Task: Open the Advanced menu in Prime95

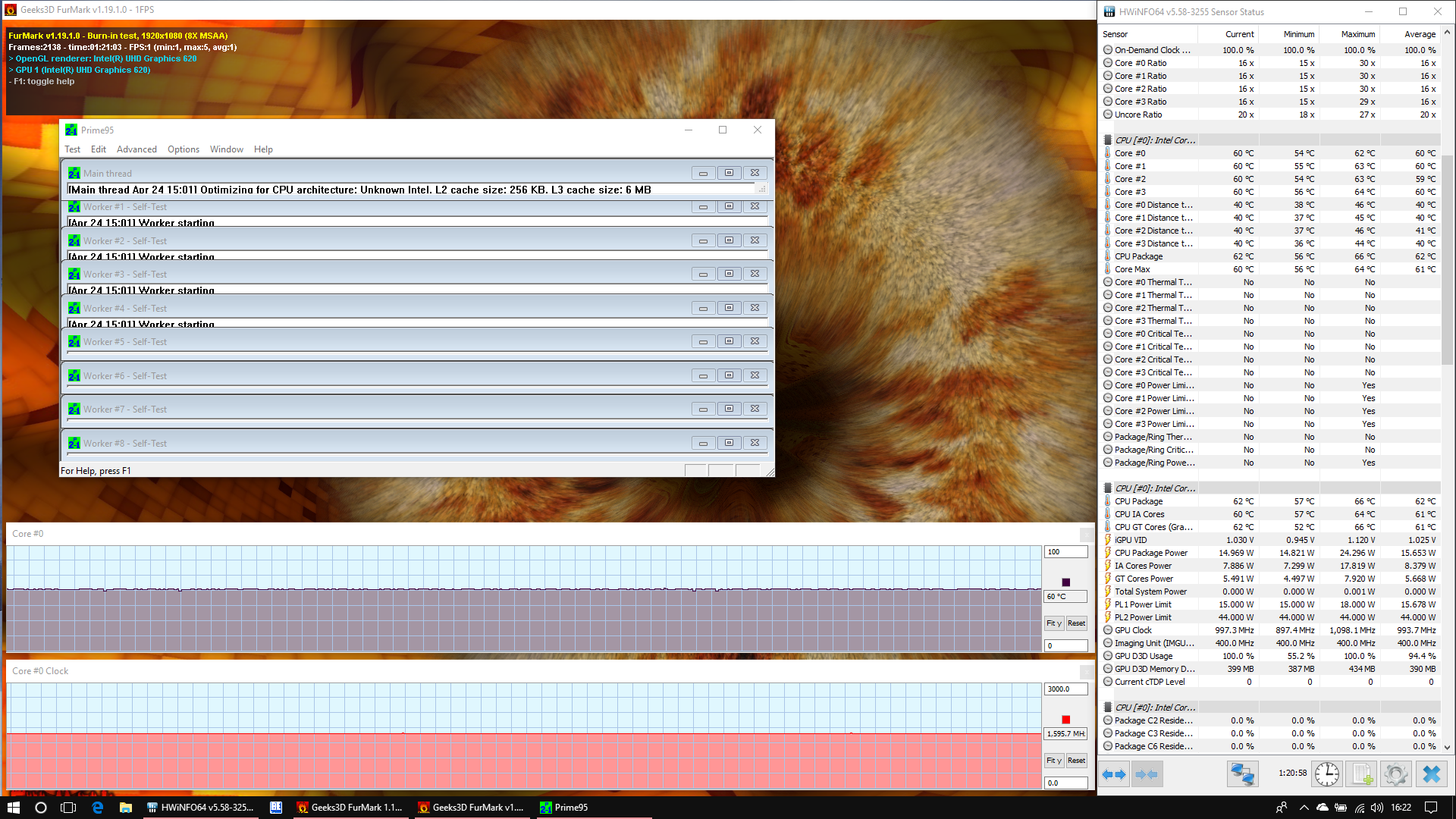Action: pos(136,149)
